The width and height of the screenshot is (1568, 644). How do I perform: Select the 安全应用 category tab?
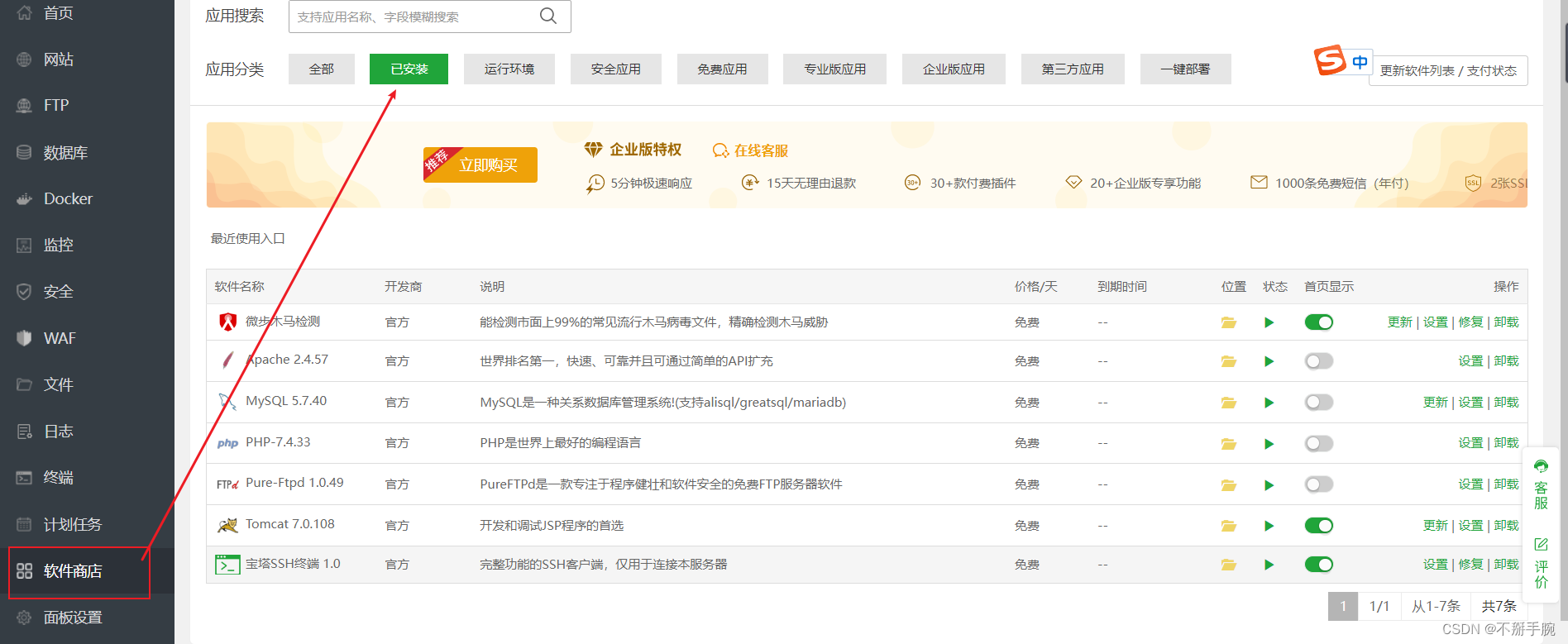[x=616, y=69]
